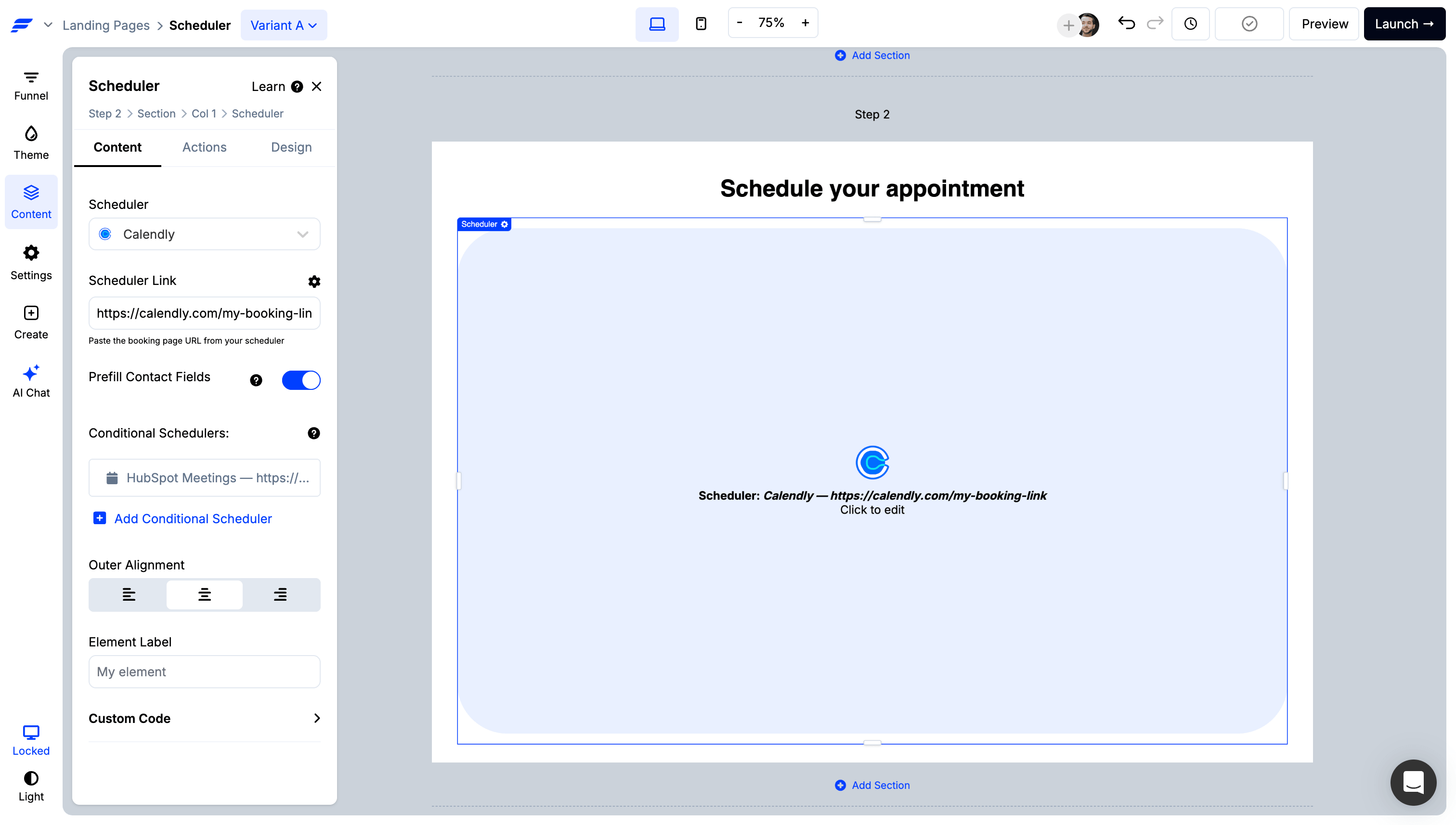Switch to desktop laptop view
Screen dimensions: 1456x825
(657, 24)
